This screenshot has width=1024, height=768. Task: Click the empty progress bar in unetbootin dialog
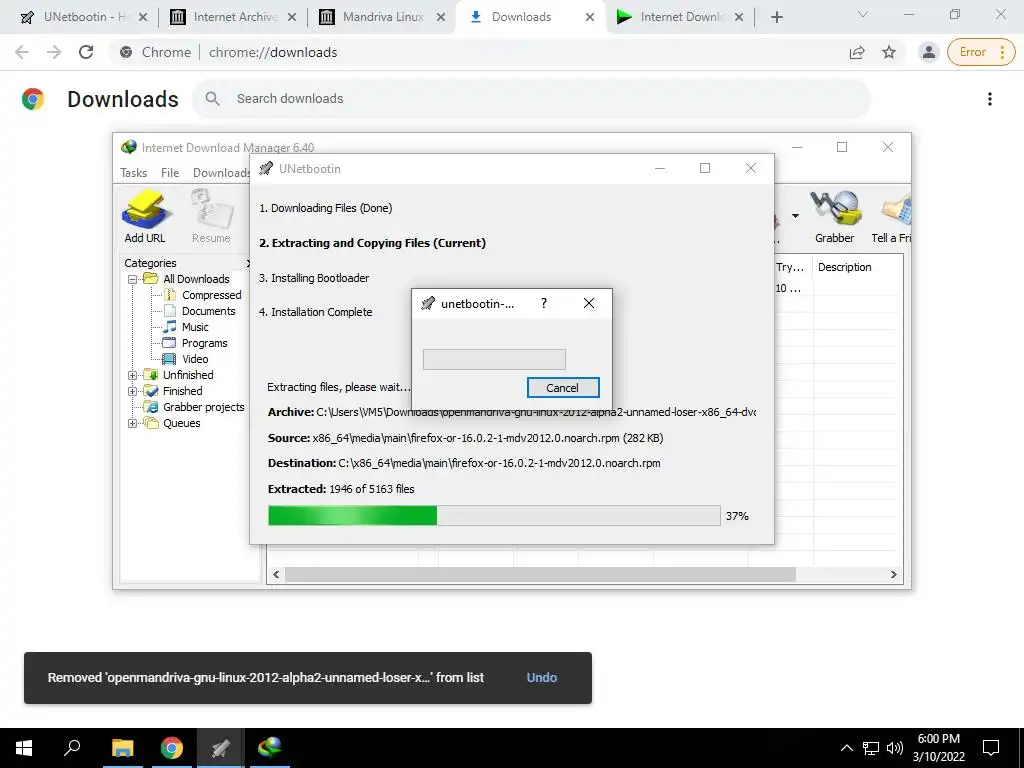pyautogui.click(x=494, y=359)
